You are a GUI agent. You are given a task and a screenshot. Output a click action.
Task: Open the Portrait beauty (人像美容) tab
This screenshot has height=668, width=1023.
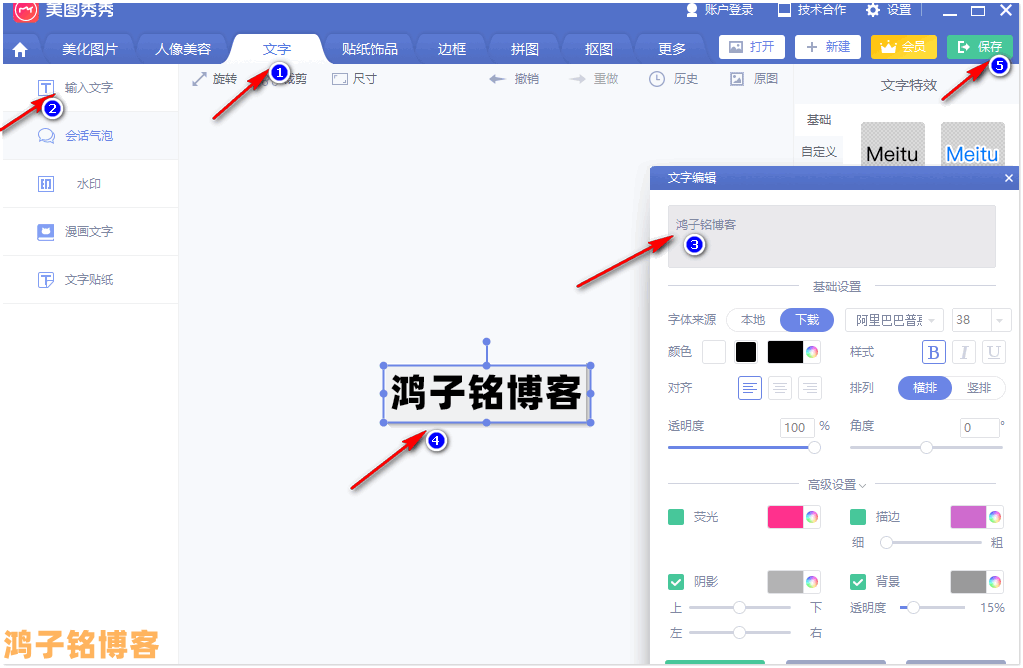click(183, 49)
